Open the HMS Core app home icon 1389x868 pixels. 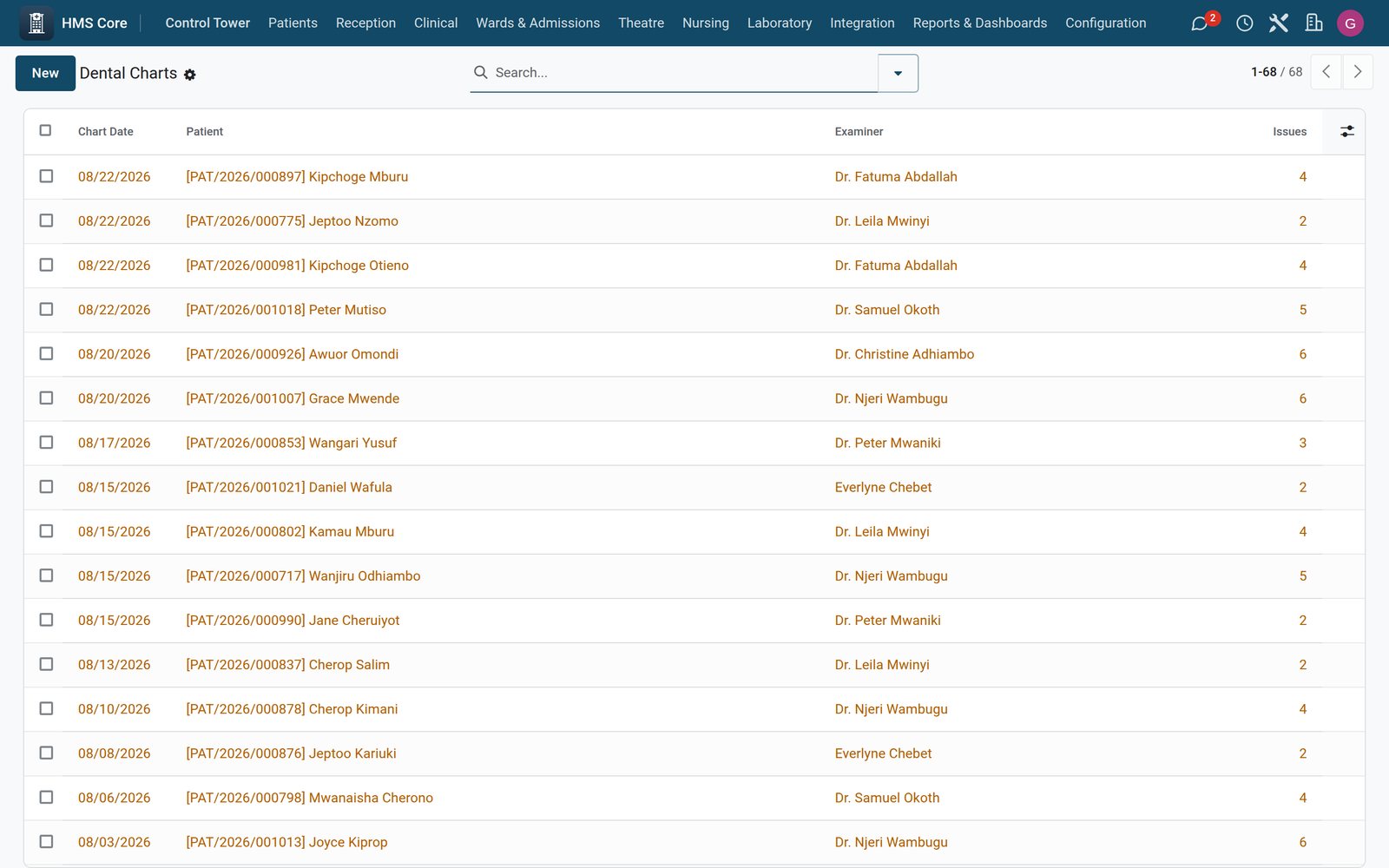pyautogui.click(x=36, y=23)
